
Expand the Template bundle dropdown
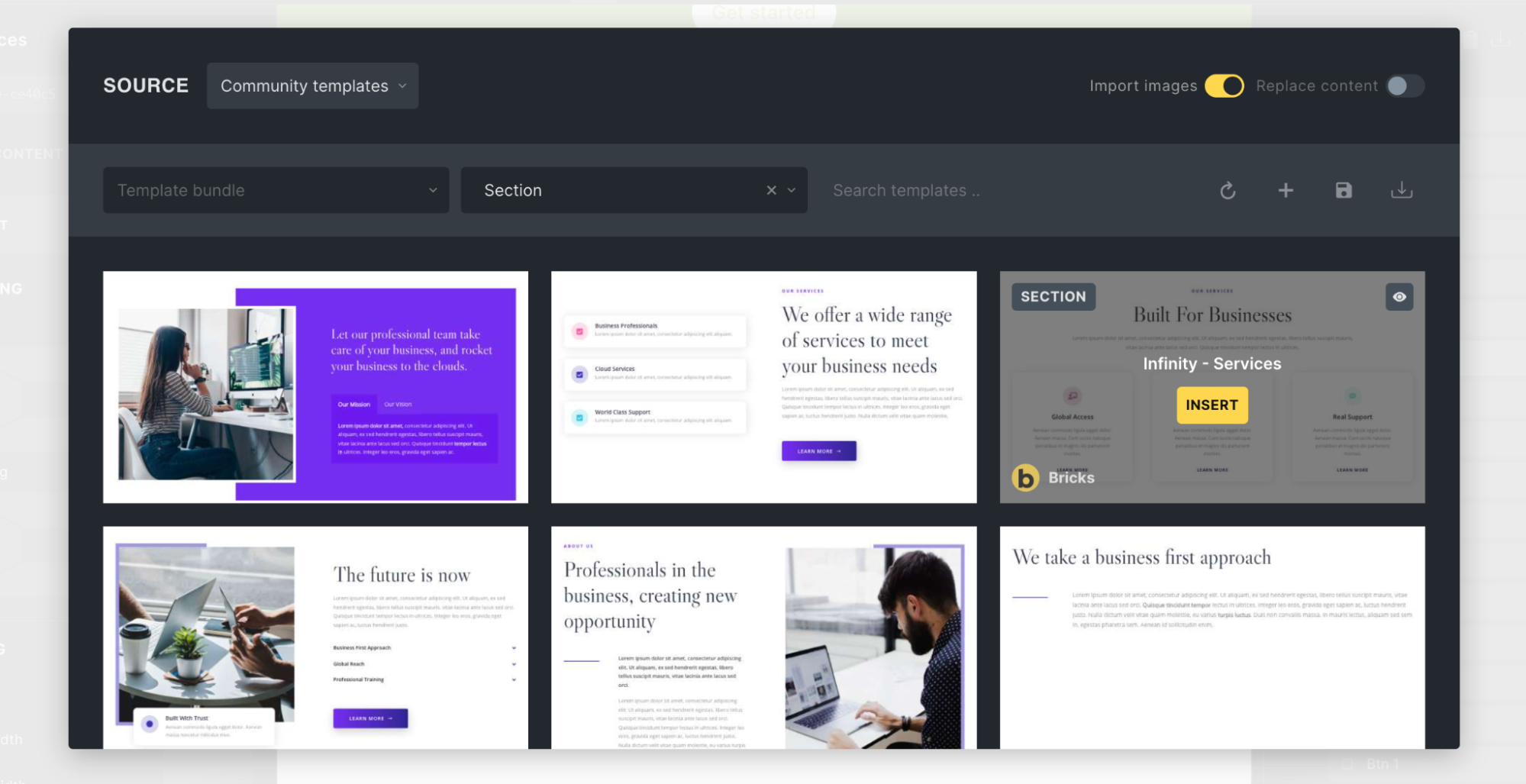tap(276, 190)
